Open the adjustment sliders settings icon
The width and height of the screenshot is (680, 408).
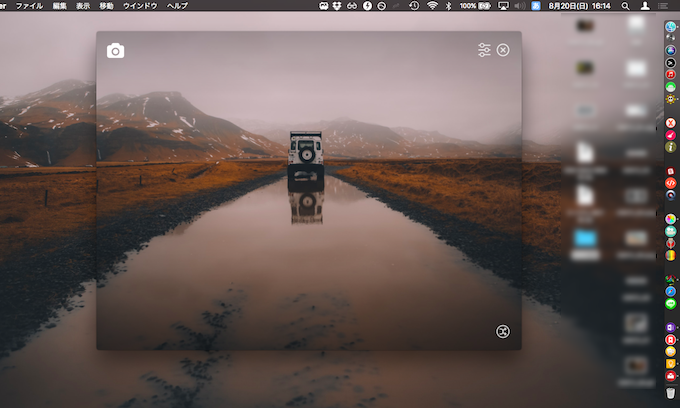click(x=484, y=50)
